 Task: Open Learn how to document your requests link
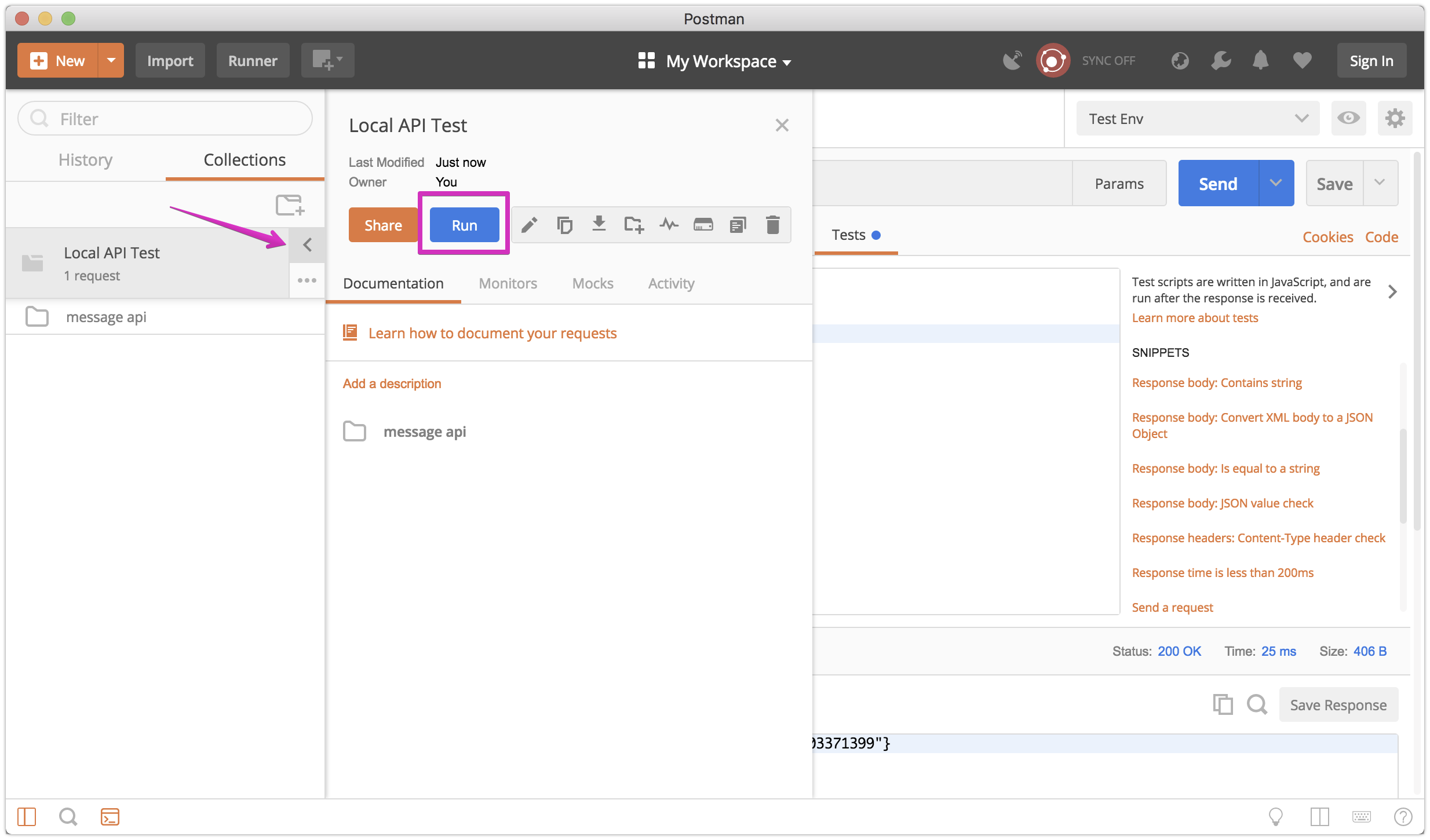tap(493, 333)
